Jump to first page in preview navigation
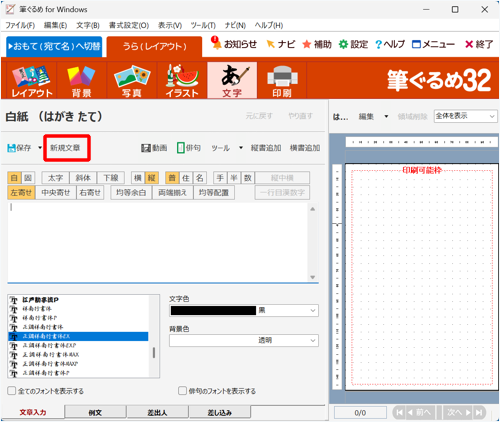Image resolution: width=500 pixels, height=422 pixels. (x=399, y=413)
